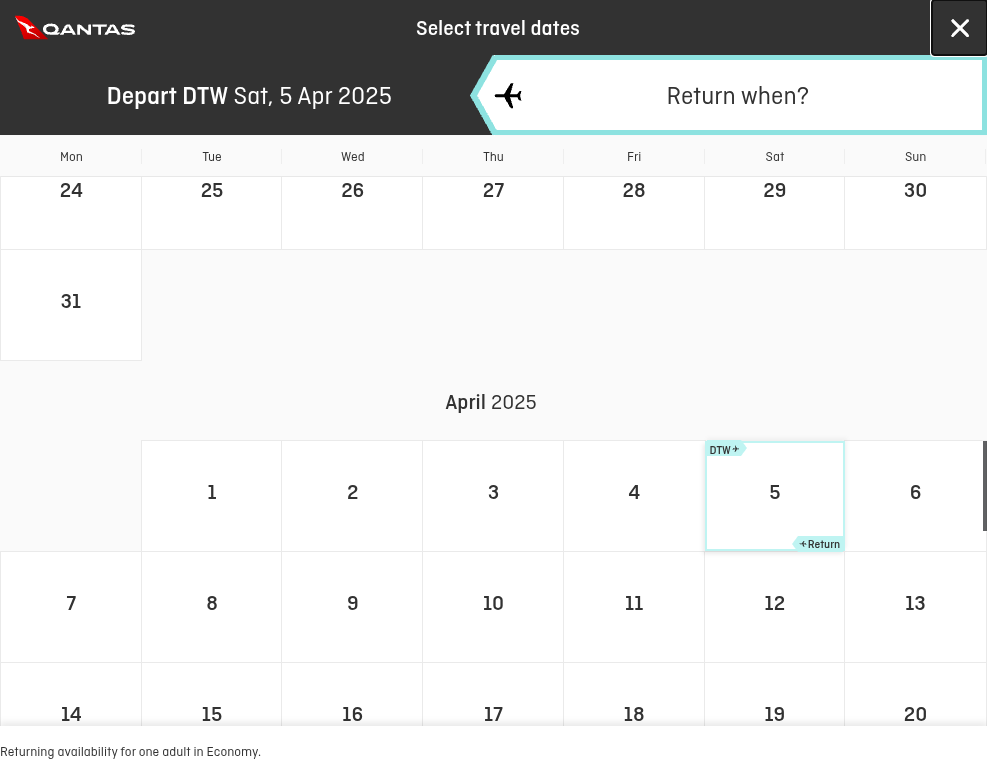
Task: Pick April 13 as return date
Action: click(x=915, y=607)
